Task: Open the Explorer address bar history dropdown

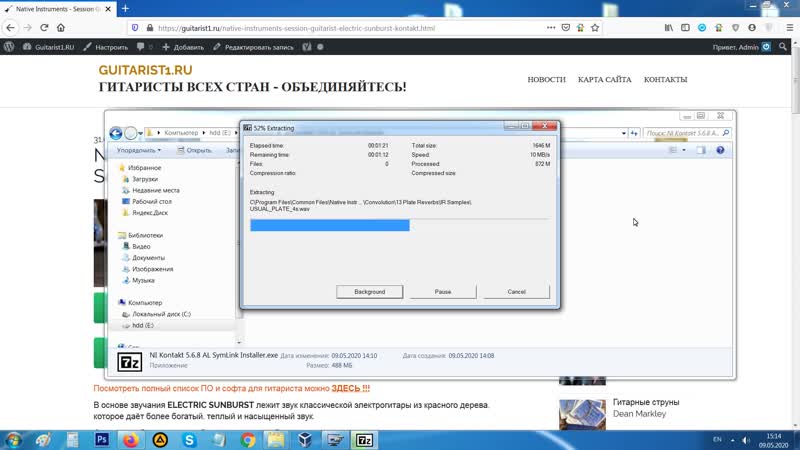Action: pos(623,133)
